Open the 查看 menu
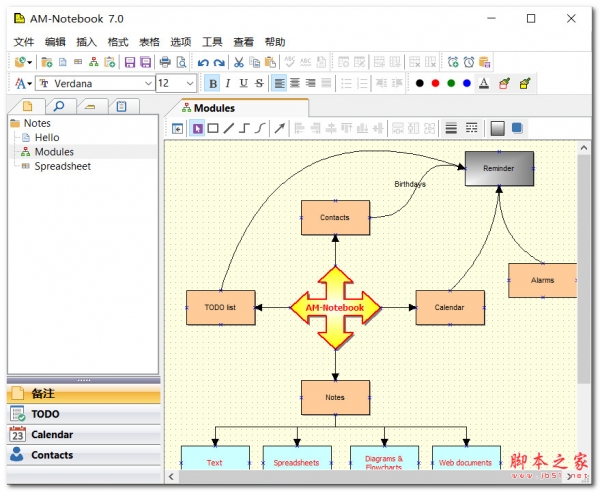Screen dimensions: 600x492 tap(244, 42)
